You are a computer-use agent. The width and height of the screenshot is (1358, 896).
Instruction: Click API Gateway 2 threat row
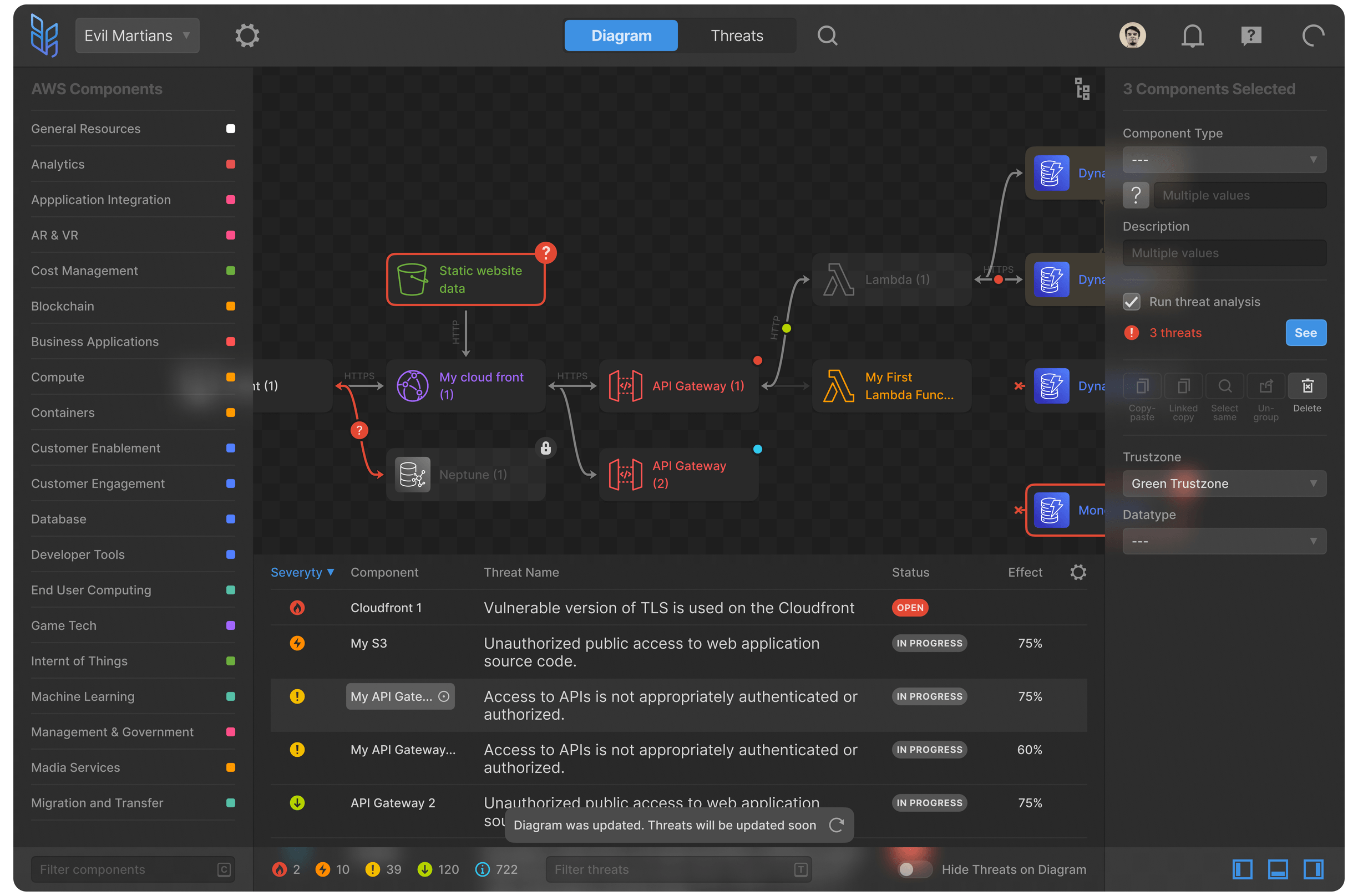678,811
